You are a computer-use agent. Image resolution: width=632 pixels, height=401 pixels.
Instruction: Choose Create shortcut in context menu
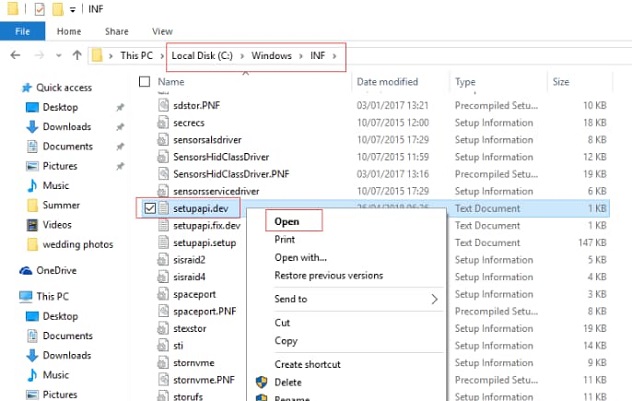click(308, 364)
